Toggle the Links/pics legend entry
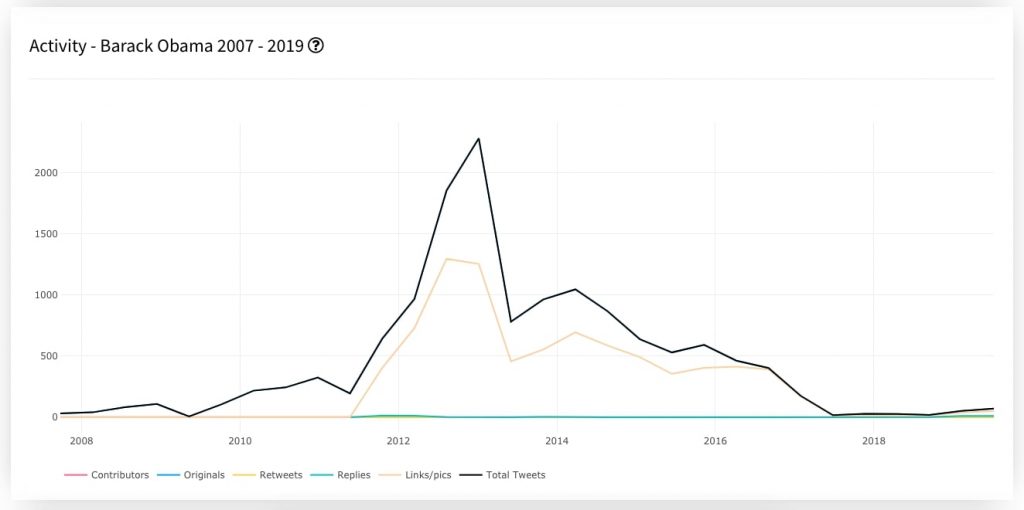Screen dimensions: 1024x510 [x=414, y=475]
